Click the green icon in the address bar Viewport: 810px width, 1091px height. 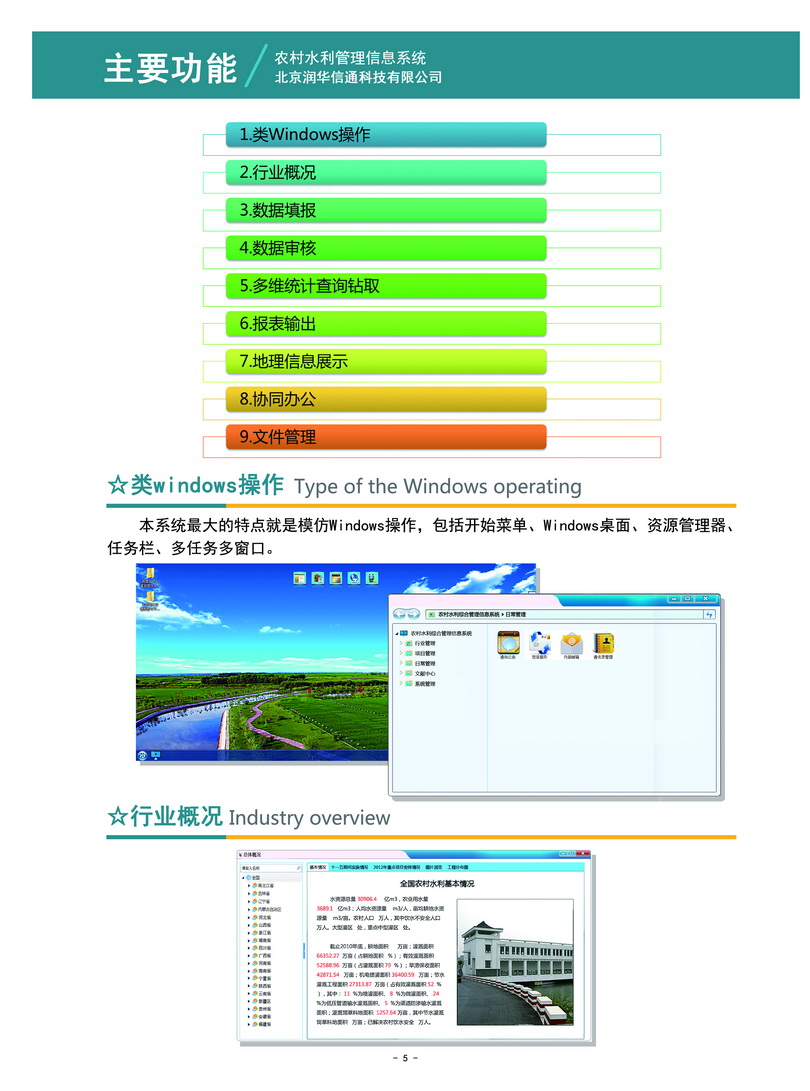pyautogui.click(x=431, y=614)
